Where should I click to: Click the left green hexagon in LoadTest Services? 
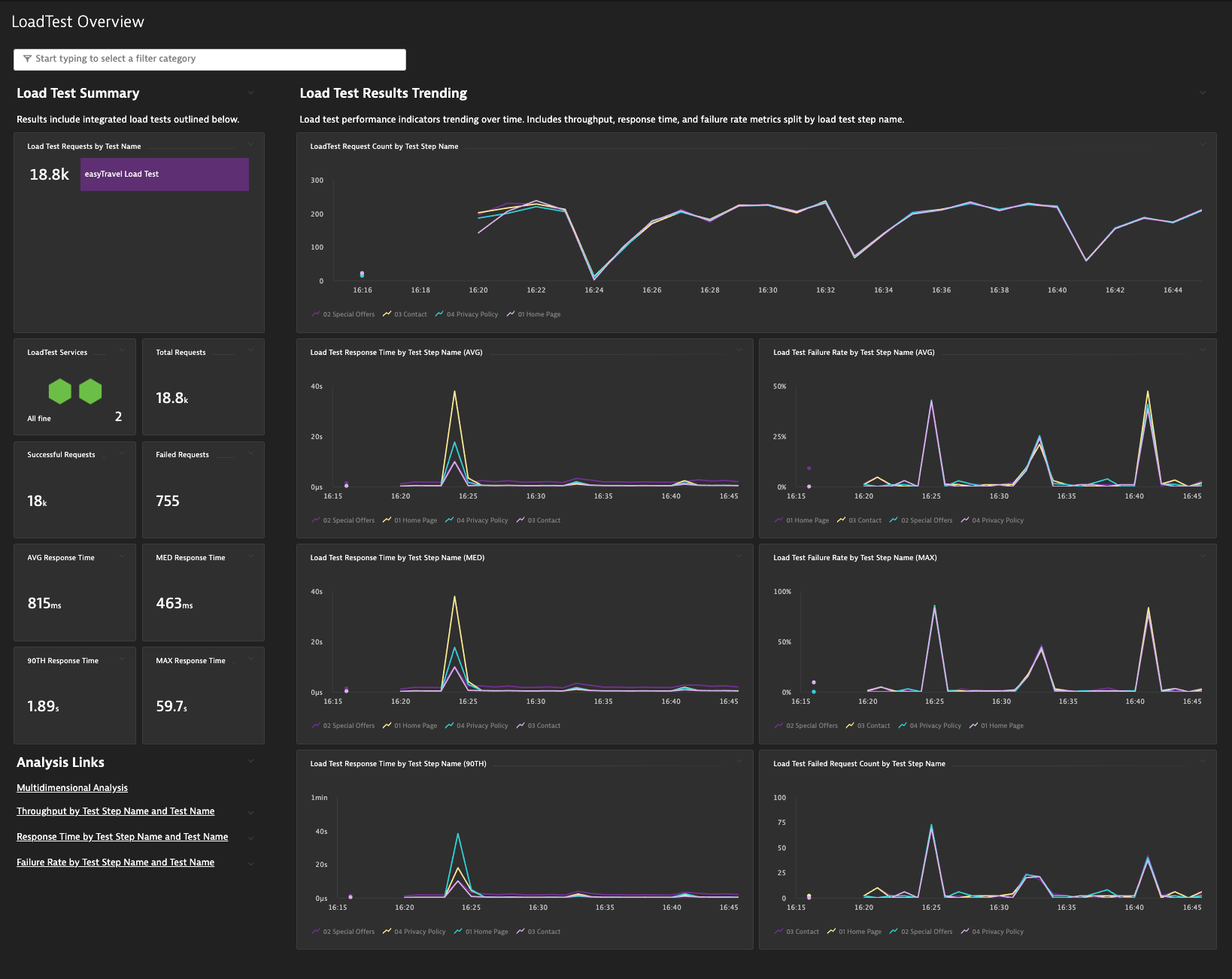pos(60,391)
